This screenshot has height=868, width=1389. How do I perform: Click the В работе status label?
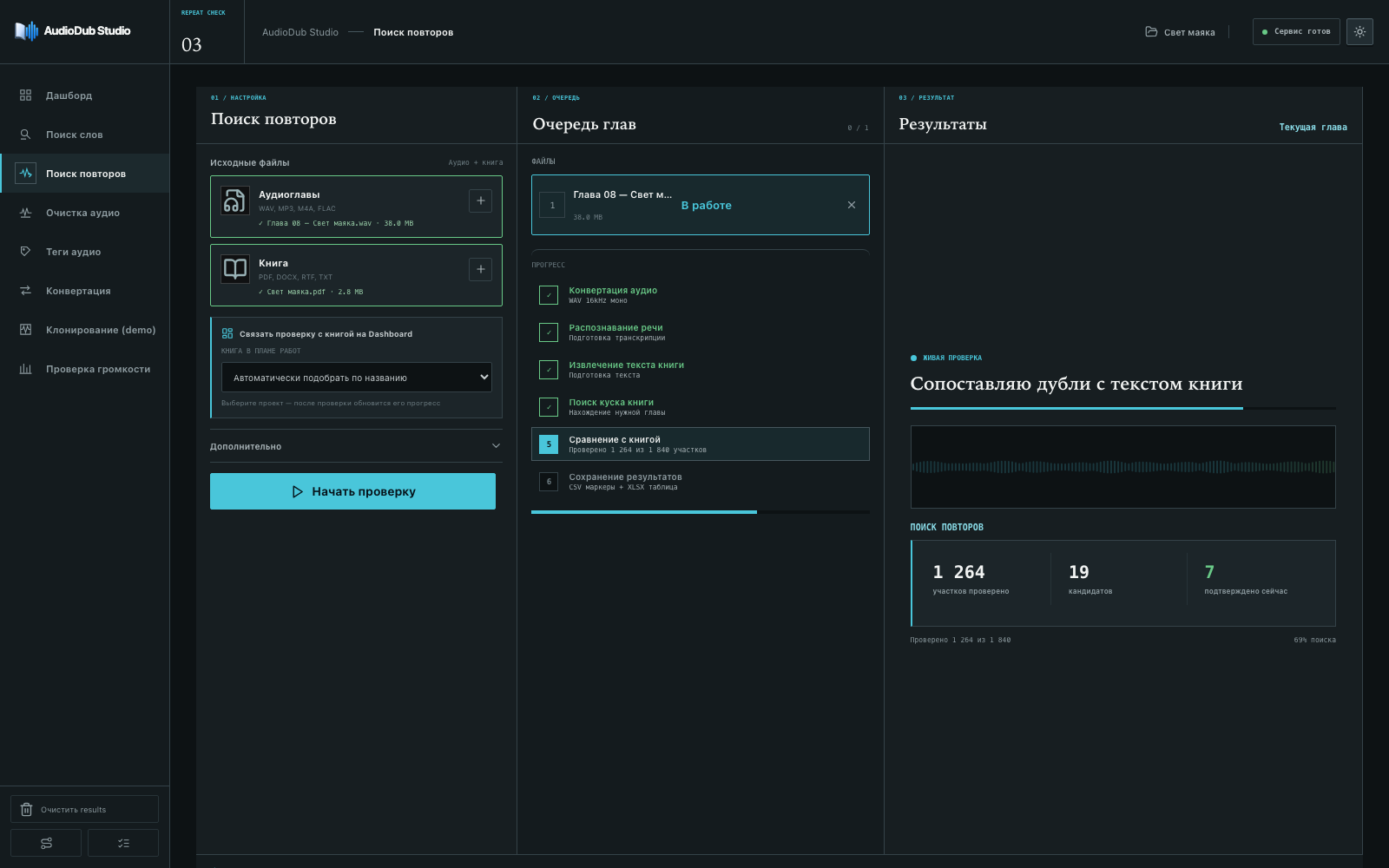(706, 206)
